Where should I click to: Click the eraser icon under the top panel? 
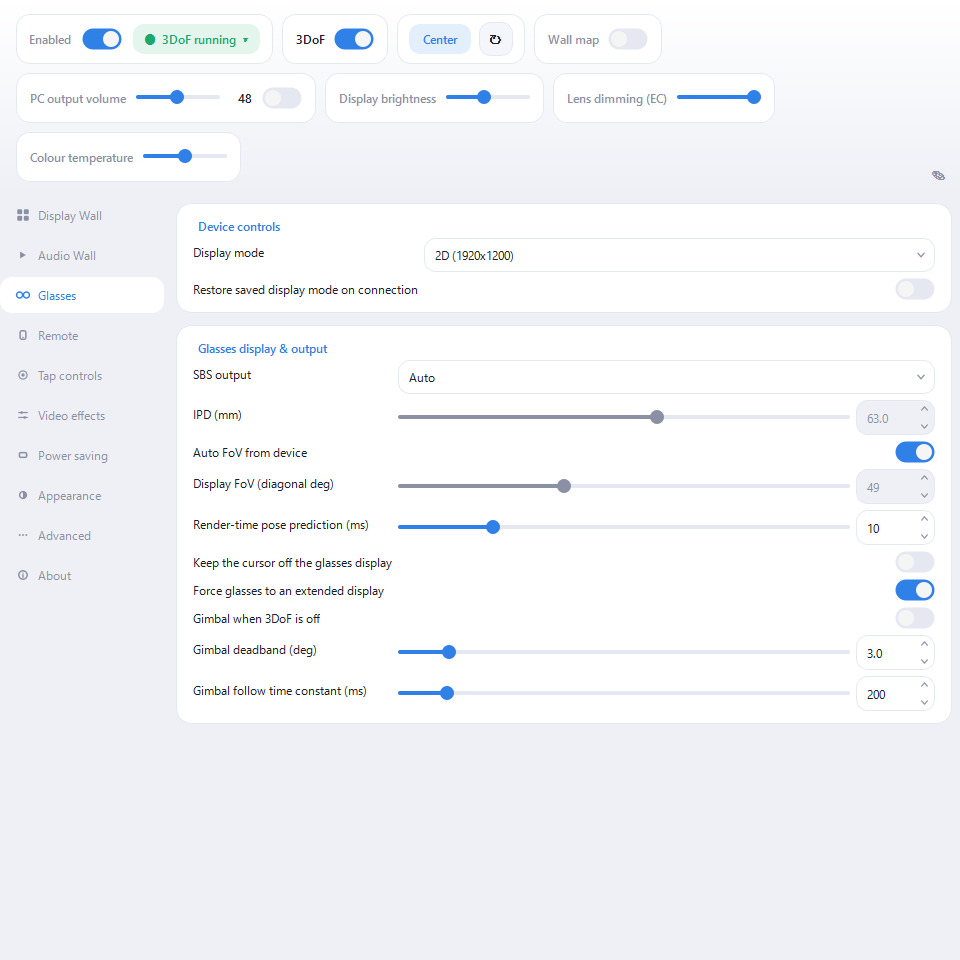coord(938,176)
